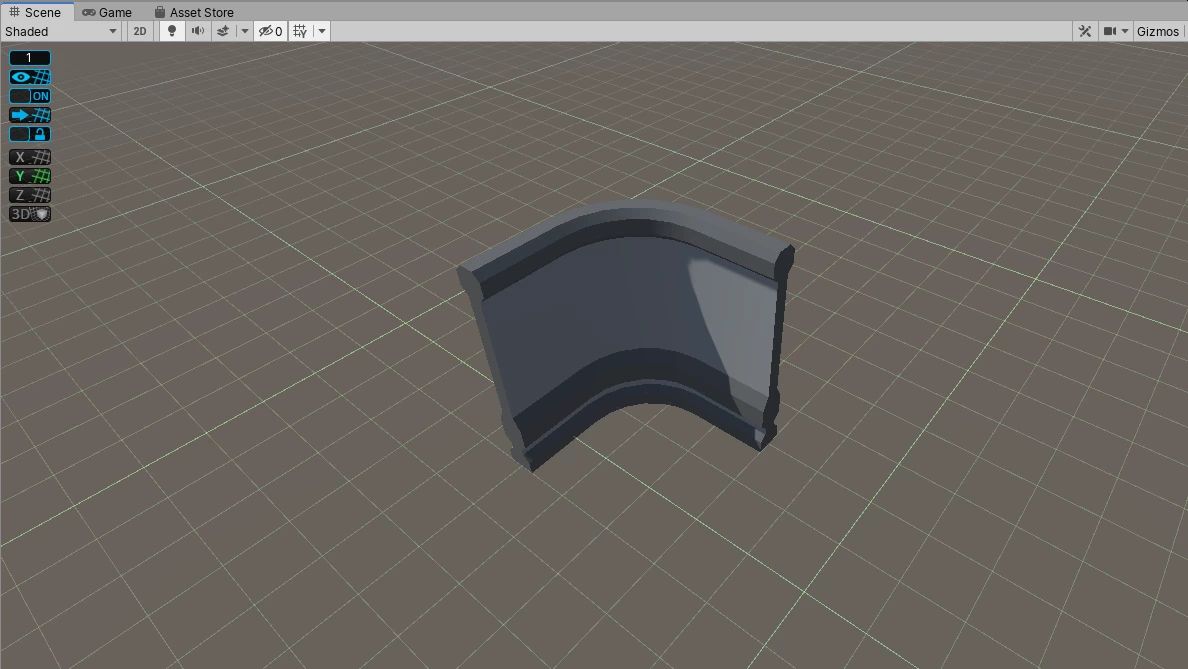Toggle the ProGrids grid visibility eye

coord(30,77)
